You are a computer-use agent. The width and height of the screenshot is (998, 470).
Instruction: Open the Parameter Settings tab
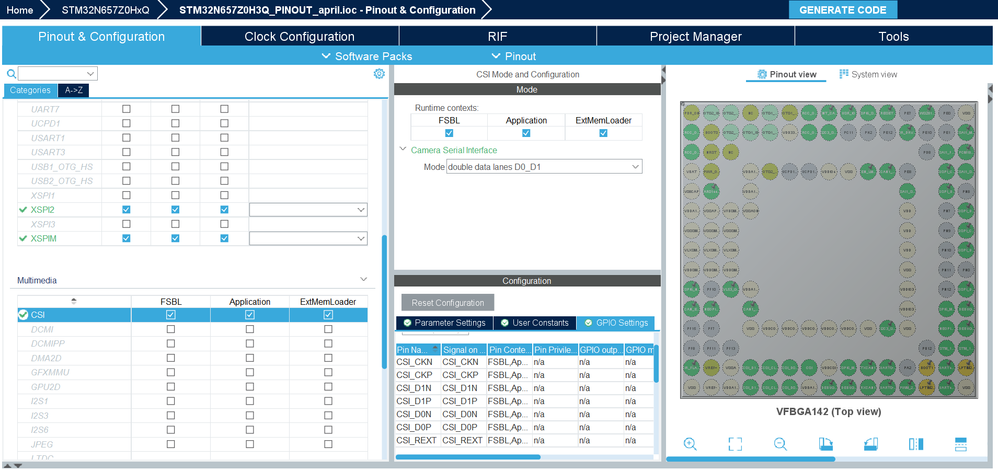tap(444, 323)
